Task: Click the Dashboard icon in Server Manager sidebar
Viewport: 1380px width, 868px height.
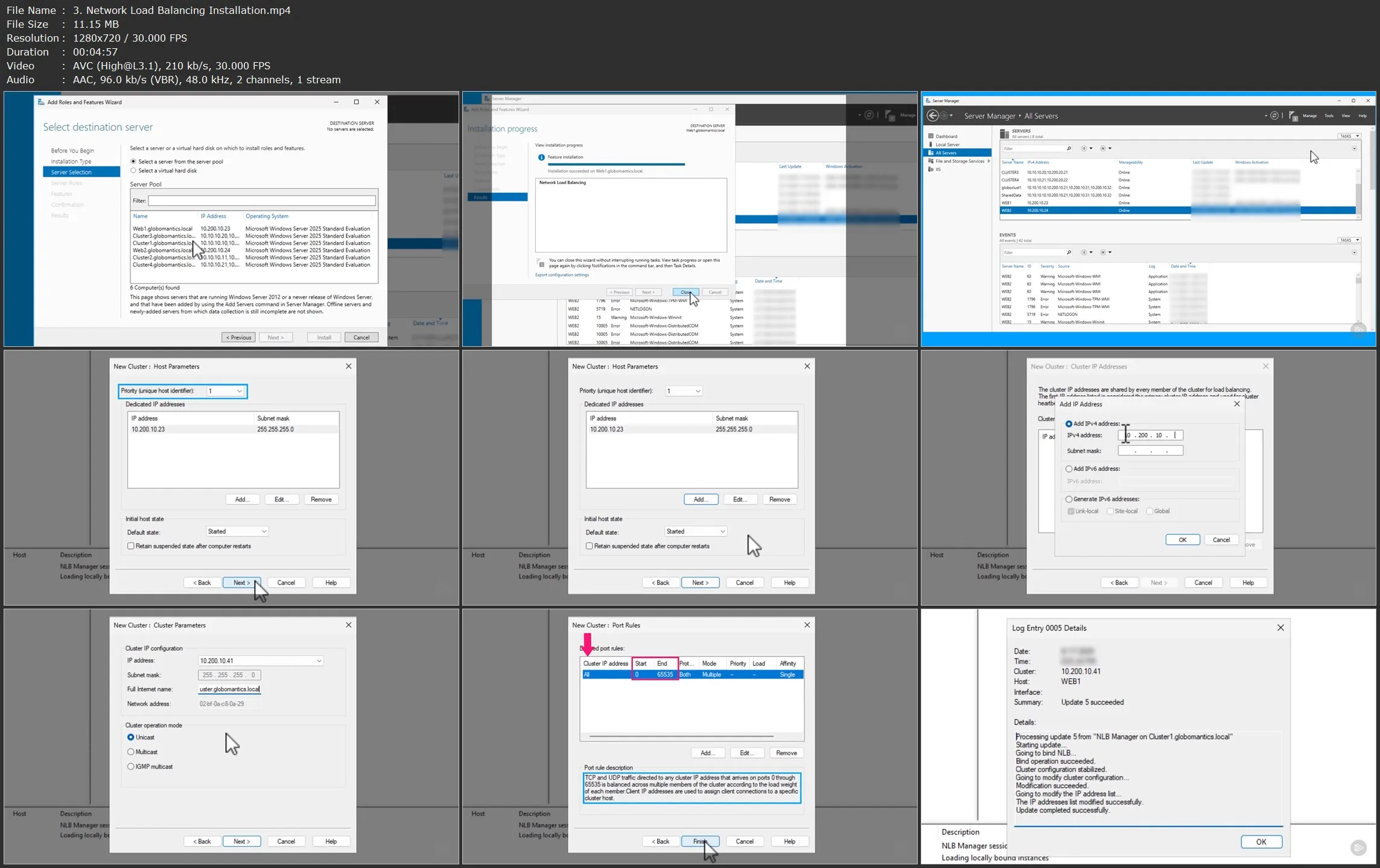Action: click(x=931, y=136)
